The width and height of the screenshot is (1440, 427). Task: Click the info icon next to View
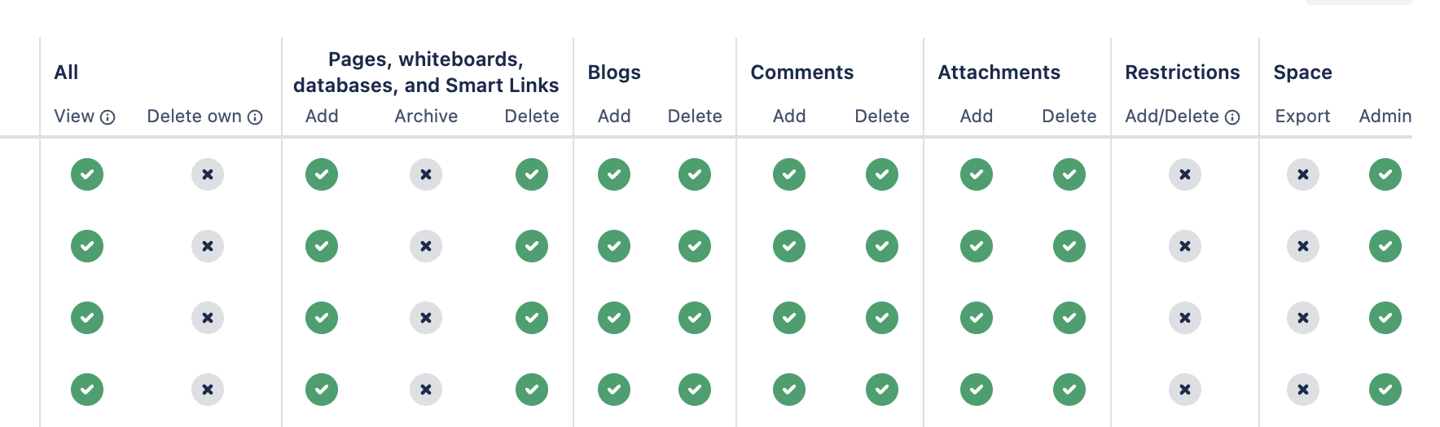[x=108, y=117]
